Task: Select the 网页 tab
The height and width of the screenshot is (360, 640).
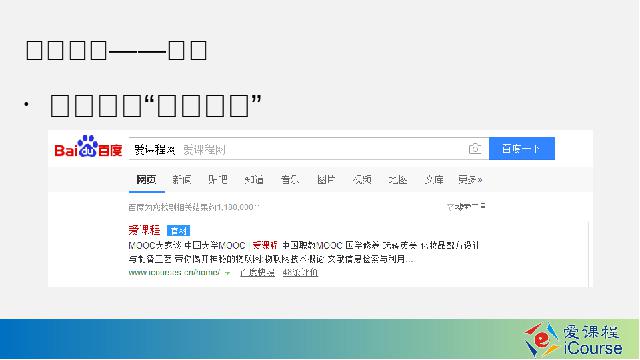Action: (147, 180)
